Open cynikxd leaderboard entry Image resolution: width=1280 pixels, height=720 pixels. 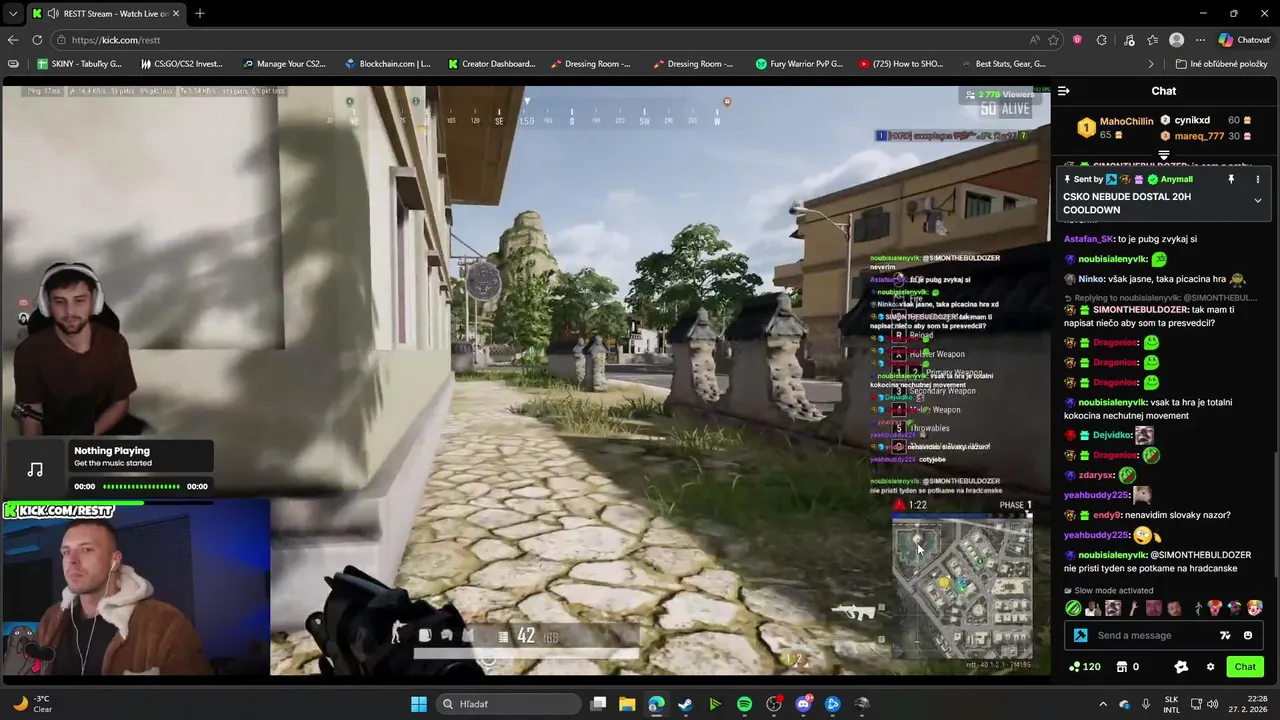click(1204, 120)
